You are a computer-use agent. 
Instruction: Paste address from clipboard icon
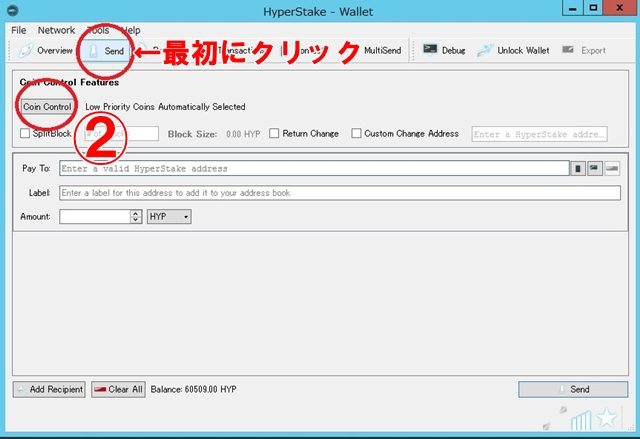click(x=595, y=169)
